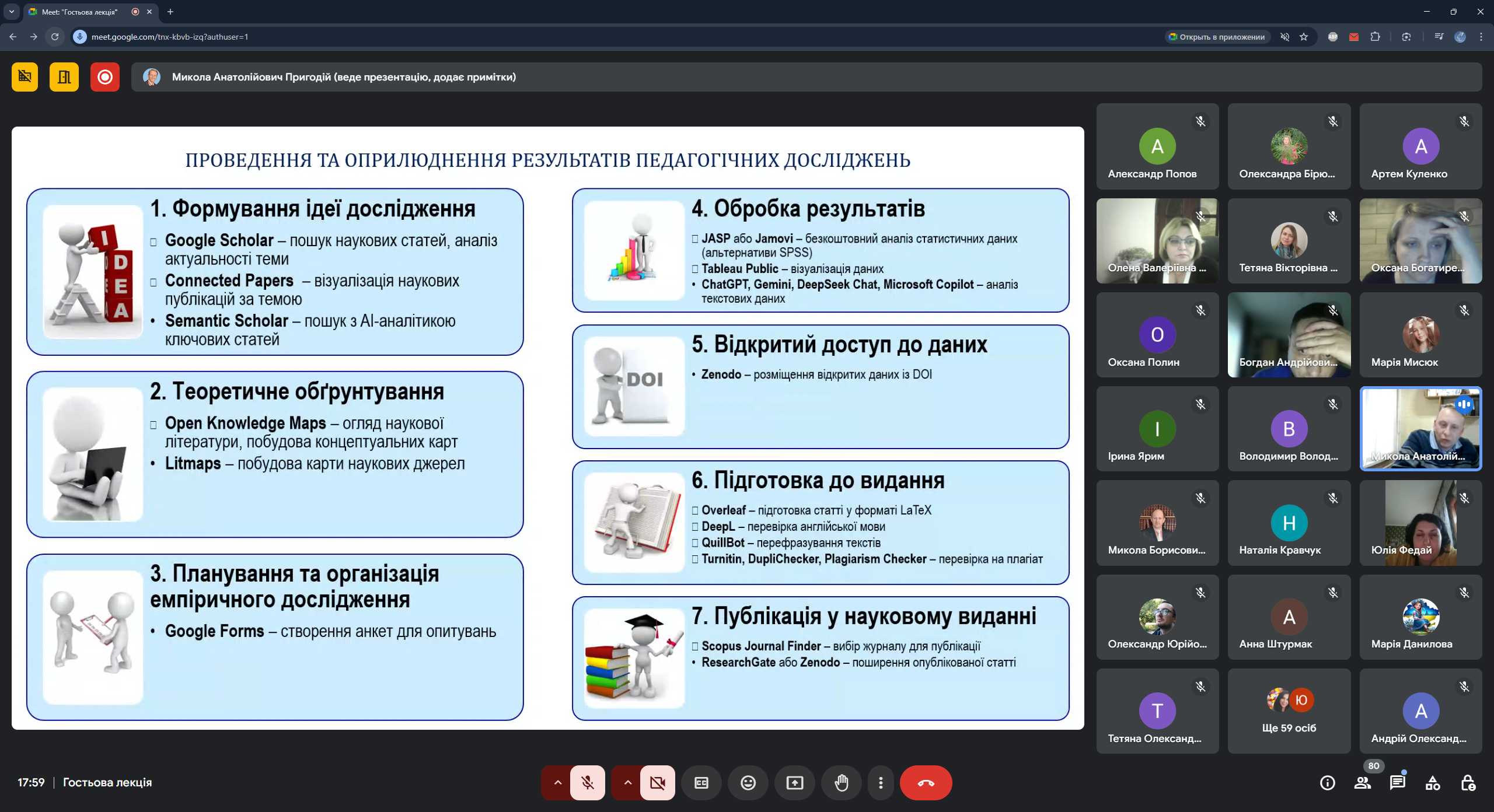The height and width of the screenshot is (812, 1494).
Task: Select Олександр Юрійо... participant tile
Action: (x=1157, y=617)
